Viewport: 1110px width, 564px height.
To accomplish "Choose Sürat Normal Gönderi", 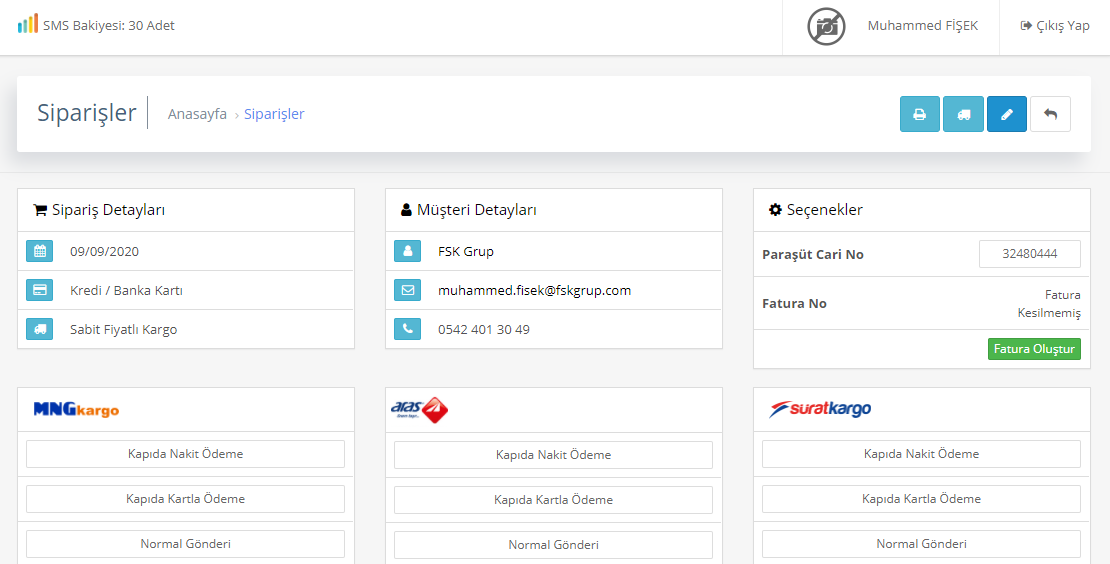I will (x=921, y=544).
